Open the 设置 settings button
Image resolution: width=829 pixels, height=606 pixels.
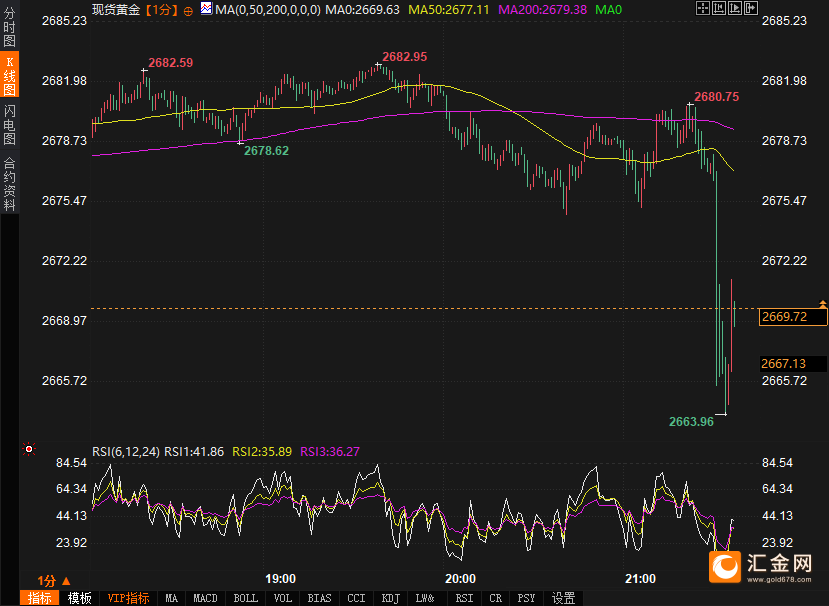[564, 598]
